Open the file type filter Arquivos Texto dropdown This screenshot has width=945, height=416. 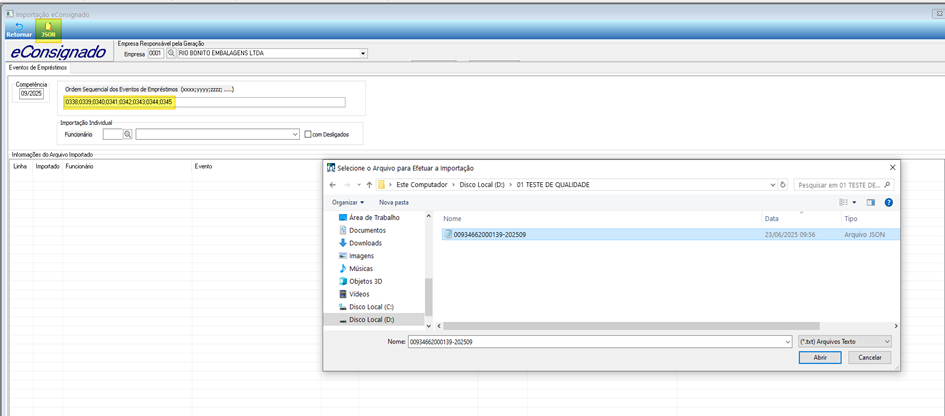[x=844, y=342]
